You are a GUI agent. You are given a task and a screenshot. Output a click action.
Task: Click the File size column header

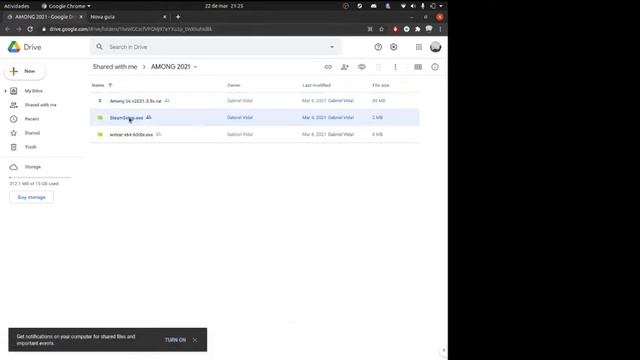coord(380,85)
